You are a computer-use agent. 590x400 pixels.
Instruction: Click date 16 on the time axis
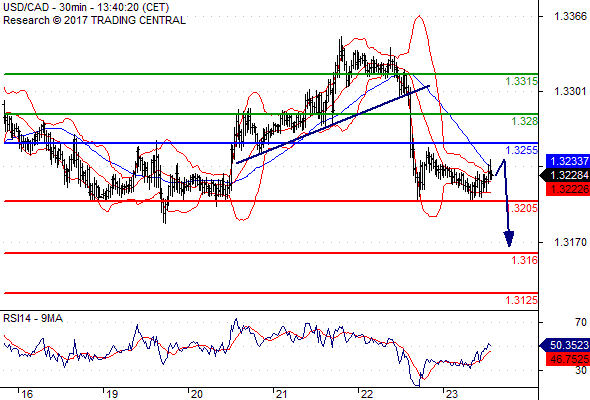pos(27,394)
